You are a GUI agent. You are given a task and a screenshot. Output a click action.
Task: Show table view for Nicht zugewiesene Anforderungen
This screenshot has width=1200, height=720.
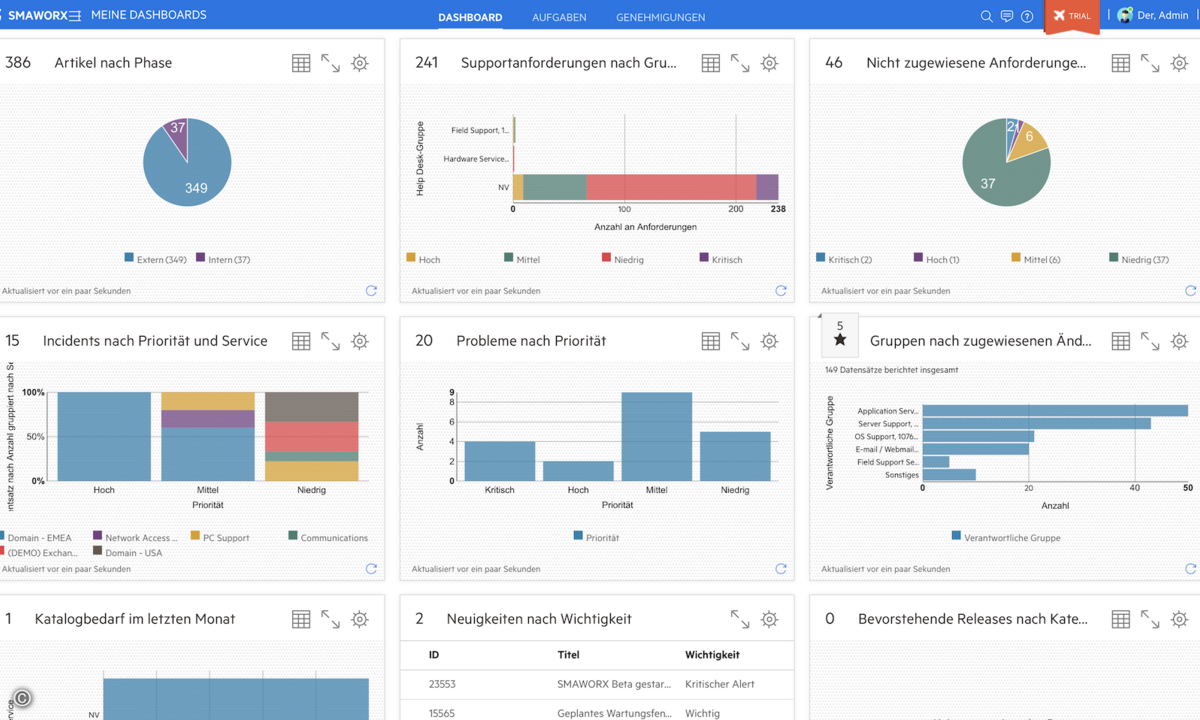[x=1121, y=63]
